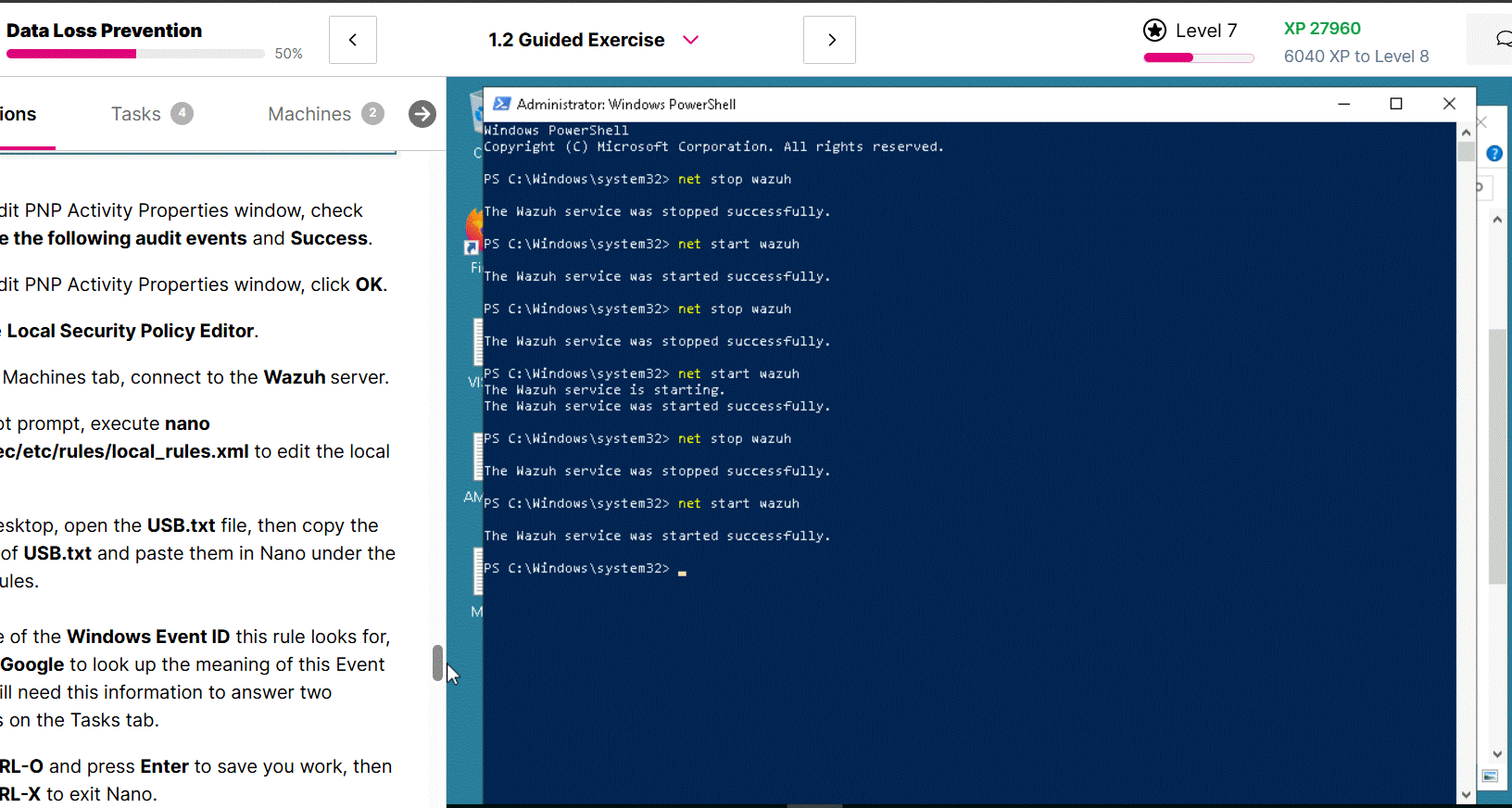Grab the instructions panel divider handle
Screen dimensions: 1512x808
tap(437, 663)
